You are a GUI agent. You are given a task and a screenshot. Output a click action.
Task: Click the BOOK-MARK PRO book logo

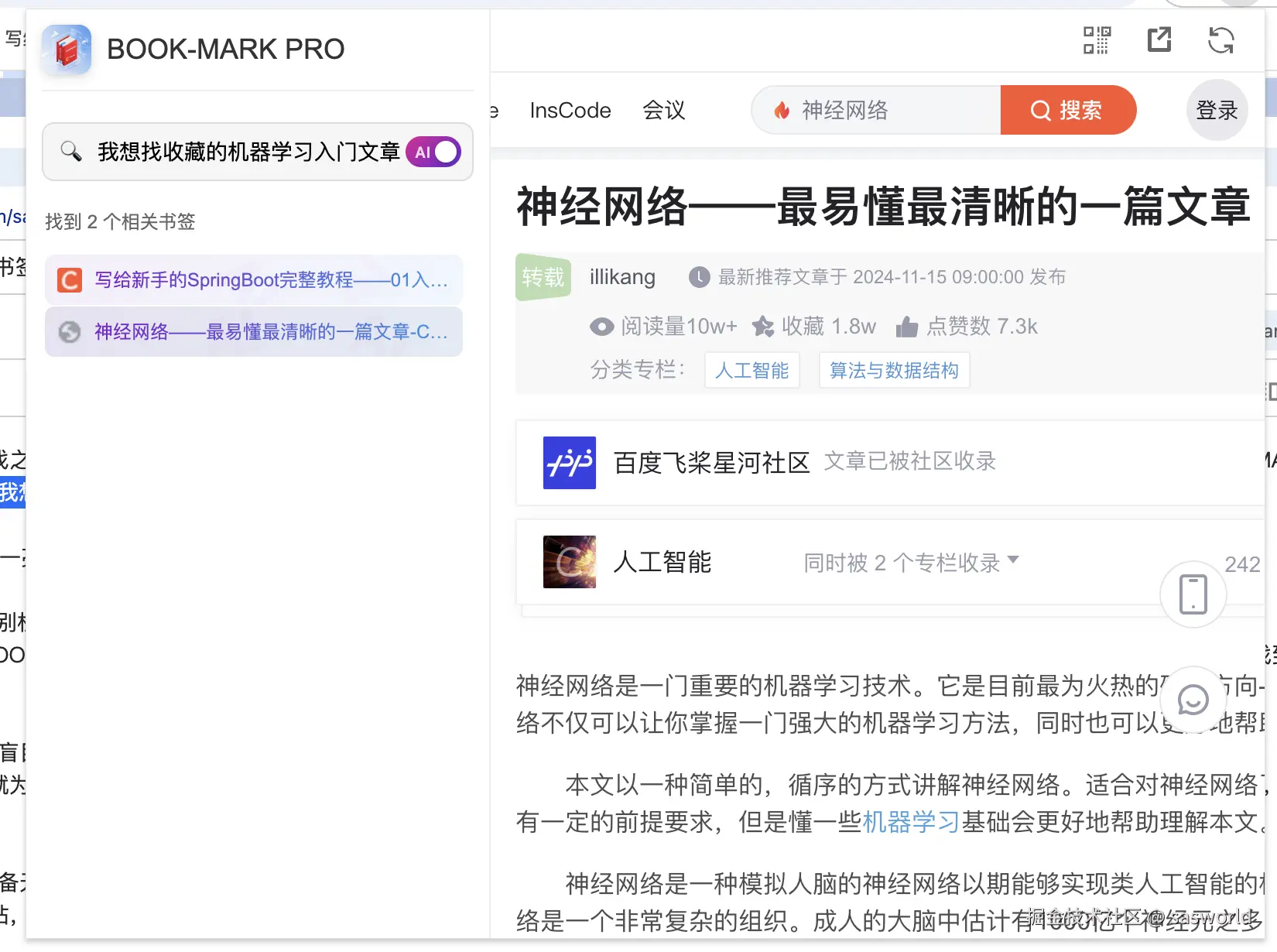(67, 49)
